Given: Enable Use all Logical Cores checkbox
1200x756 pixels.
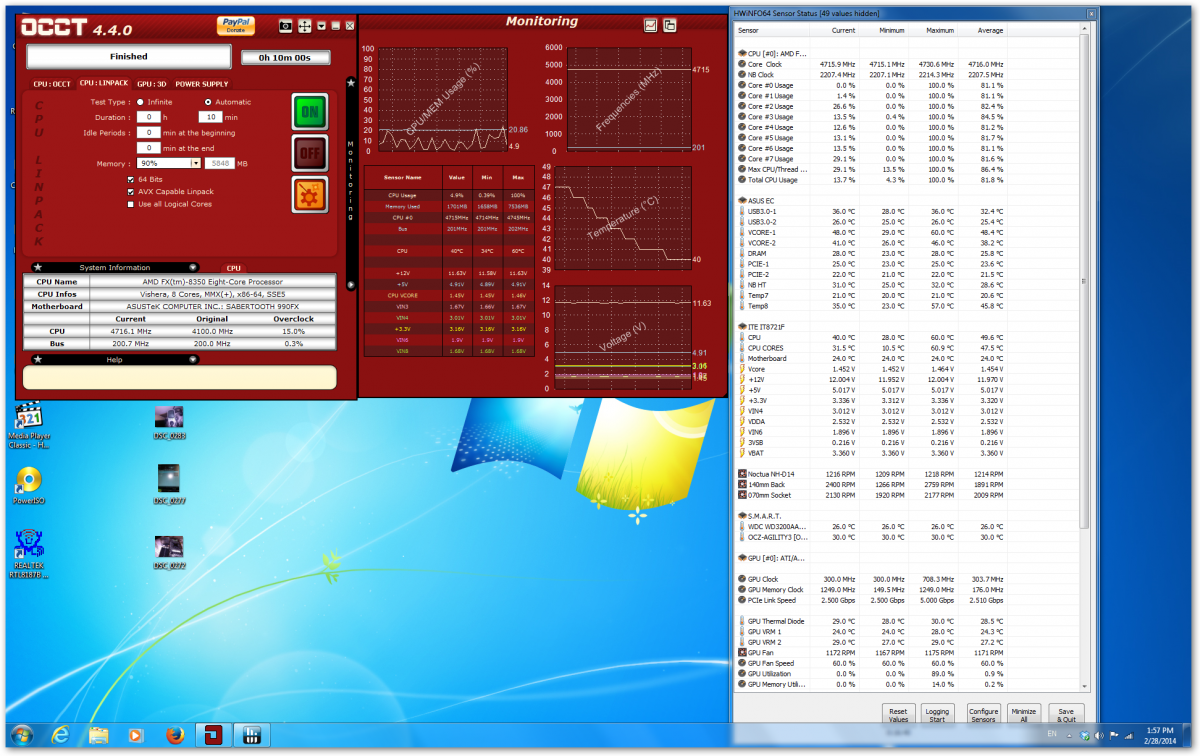Looking at the screenshot, I should click(130, 204).
